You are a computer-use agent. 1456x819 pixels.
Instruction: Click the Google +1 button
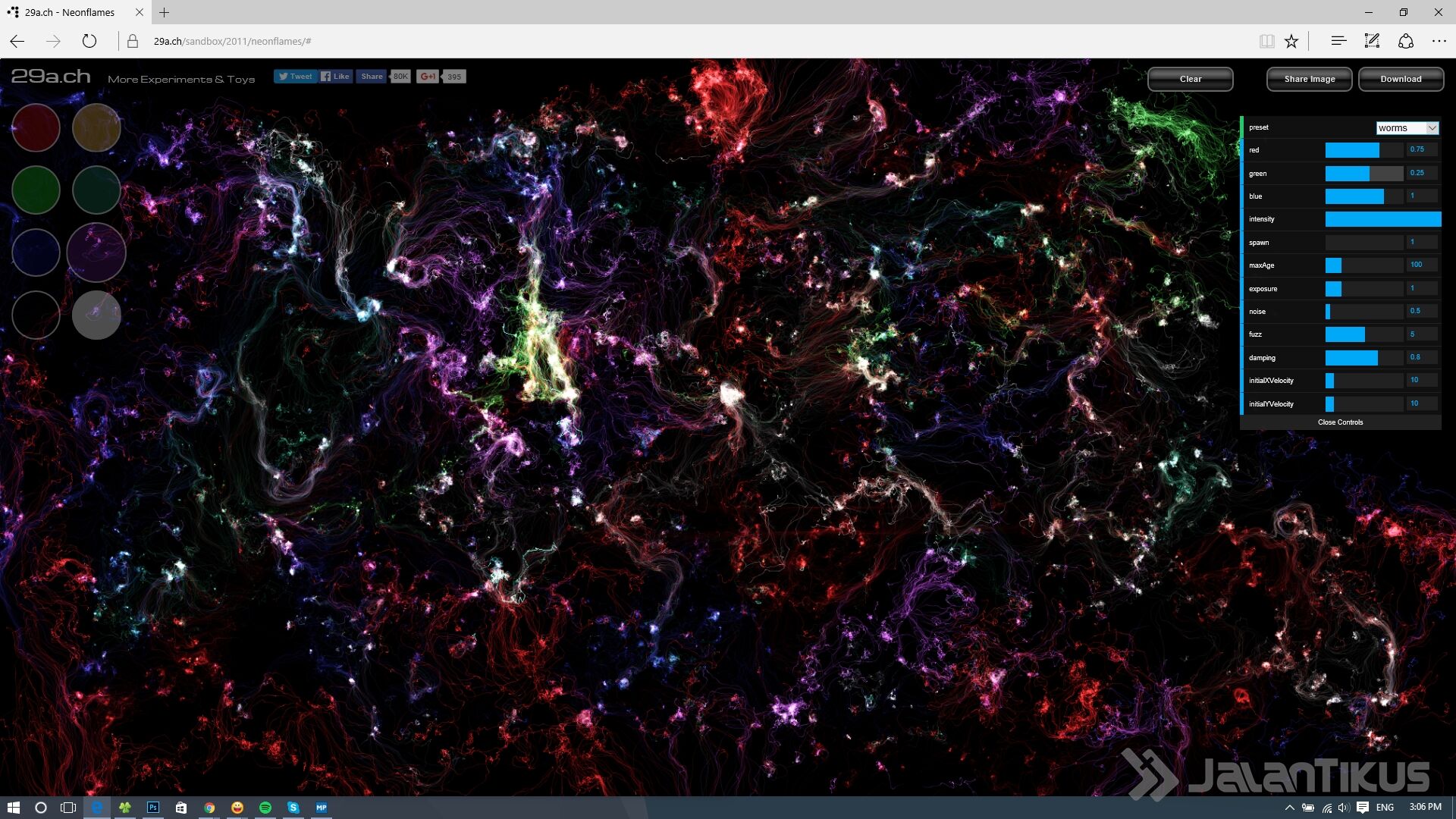click(x=428, y=77)
